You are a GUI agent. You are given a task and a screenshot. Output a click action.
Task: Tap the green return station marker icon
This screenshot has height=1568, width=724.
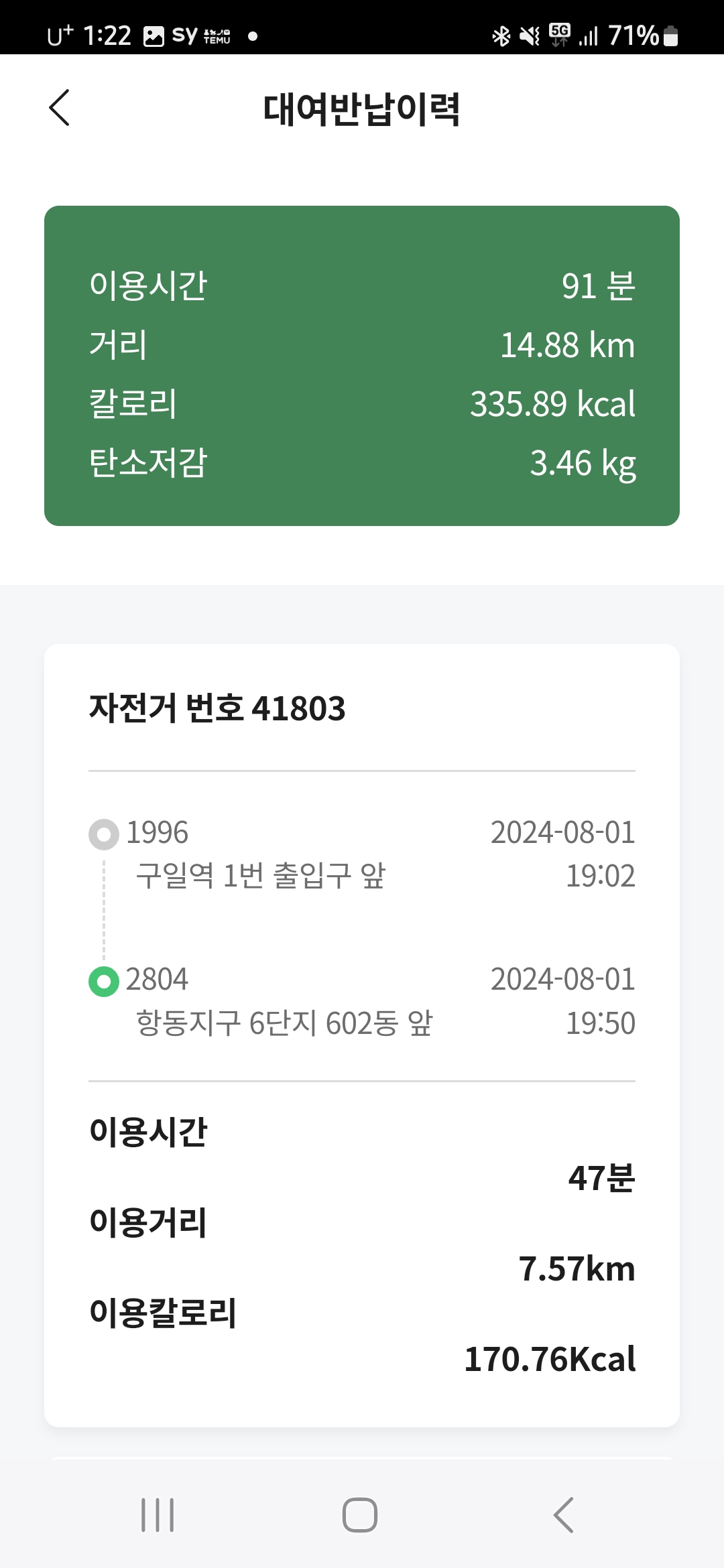click(104, 982)
